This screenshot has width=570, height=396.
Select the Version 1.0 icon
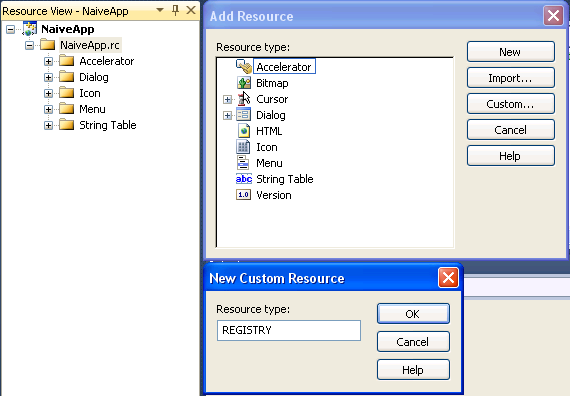244,195
